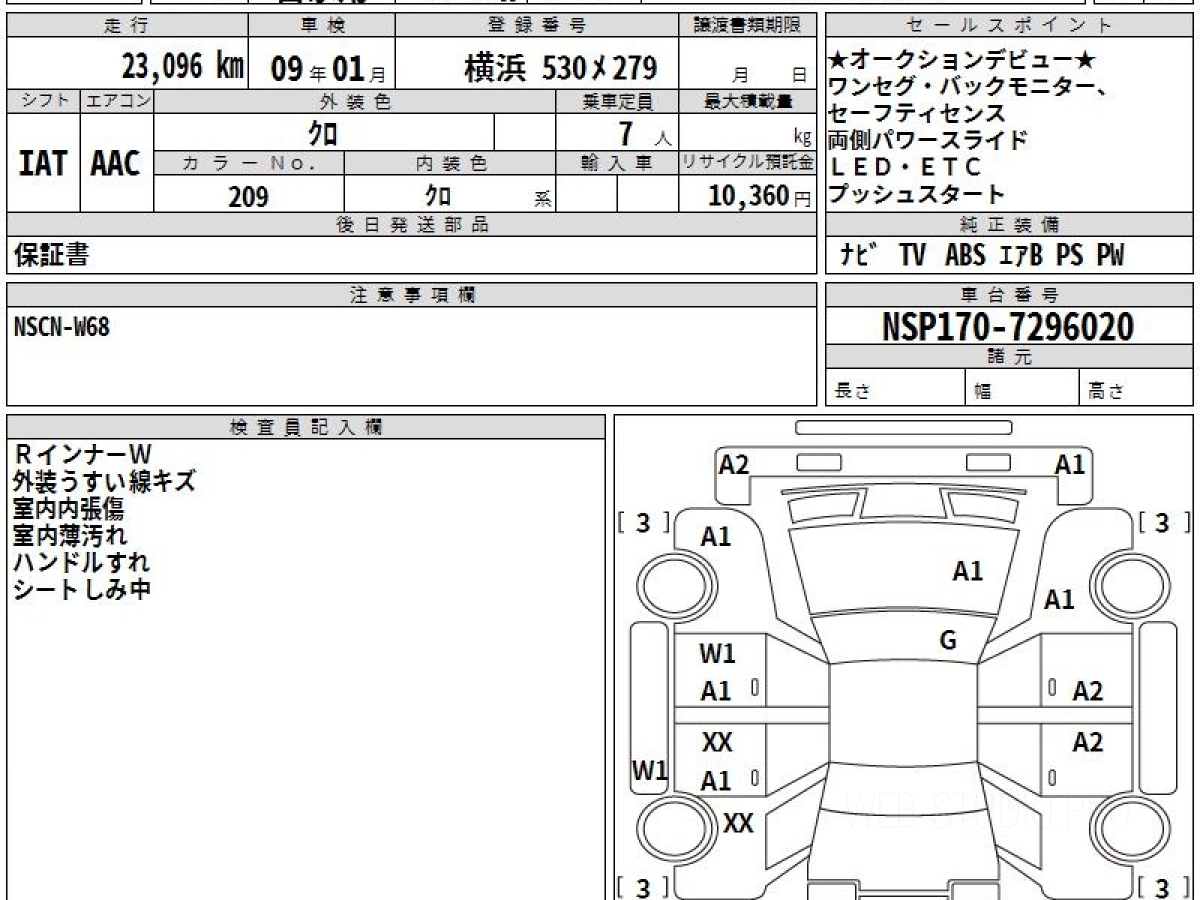
Task: Click the A2 mark at diagram's top-left corner
Action: [x=734, y=464]
